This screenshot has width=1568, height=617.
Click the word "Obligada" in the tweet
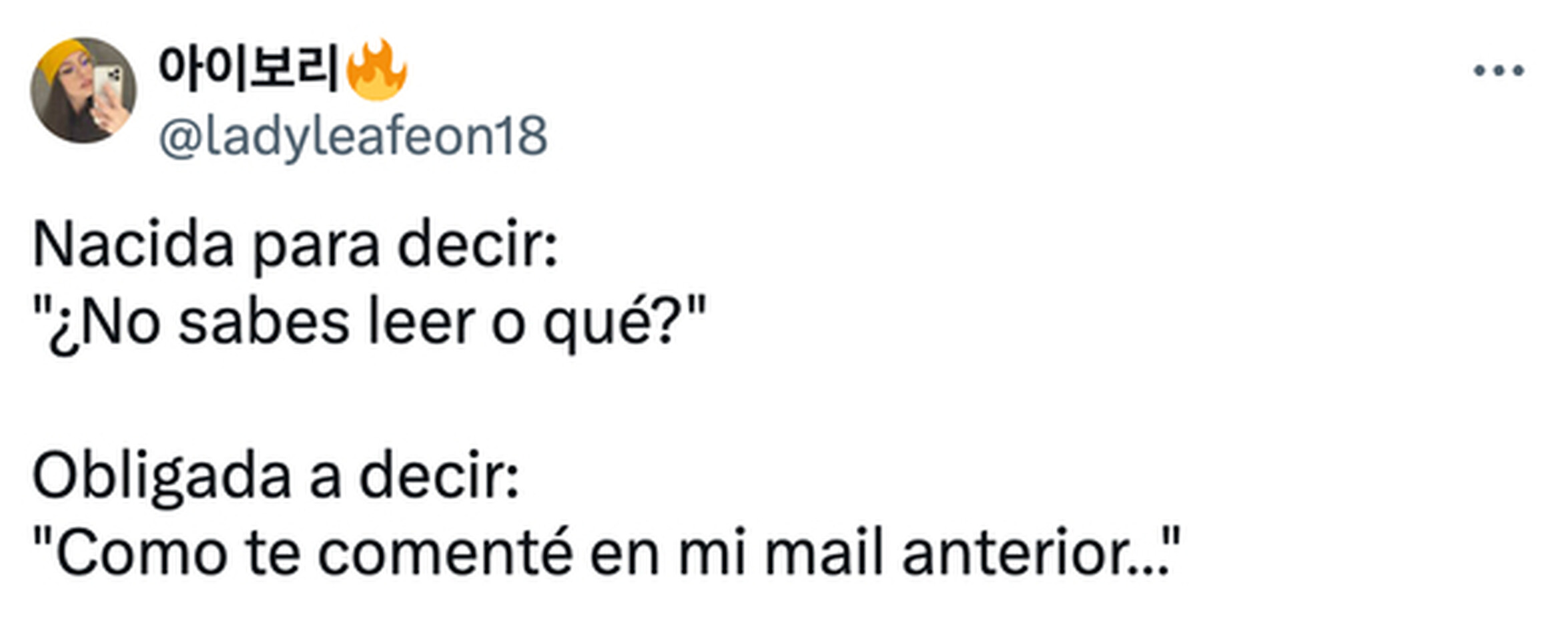click(x=162, y=477)
